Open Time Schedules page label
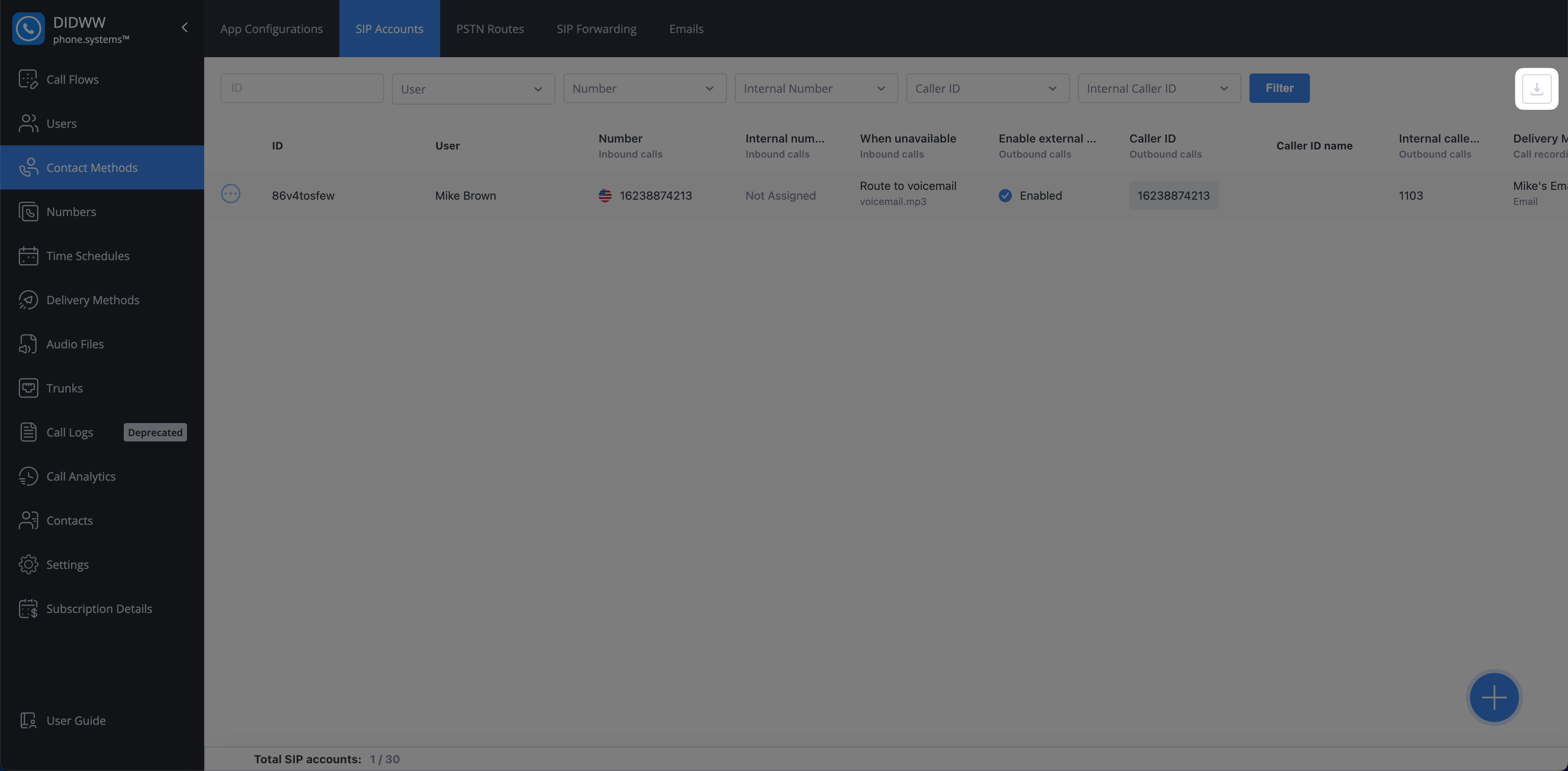The width and height of the screenshot is (1568, 771). pos(88,256)
